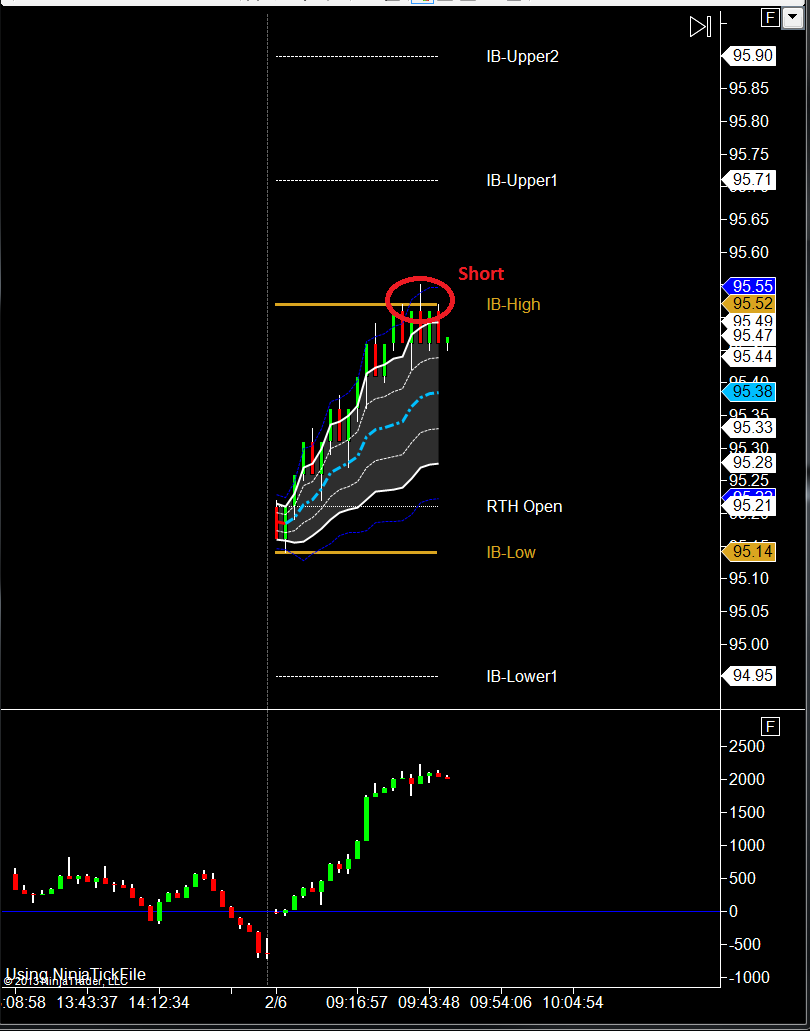Click the orange 95.52 price marker
The image size is (810, 1031).
point(749,304)
